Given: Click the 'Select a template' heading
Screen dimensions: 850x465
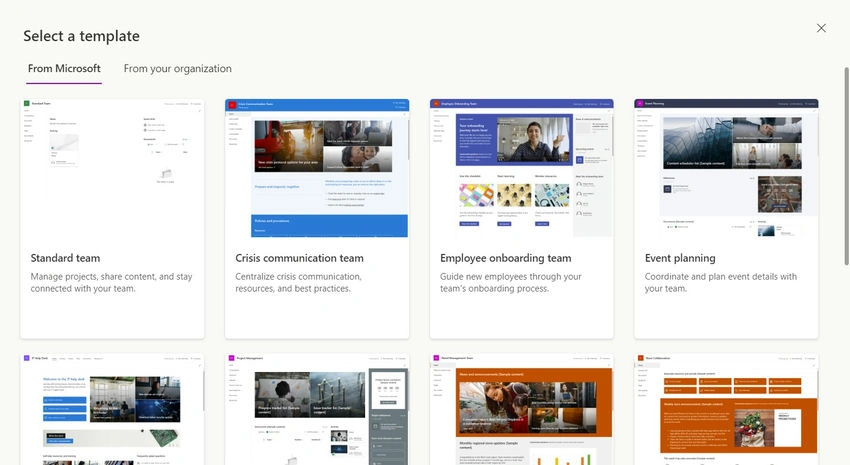Looking at the screenshot, I should point(81,36).
